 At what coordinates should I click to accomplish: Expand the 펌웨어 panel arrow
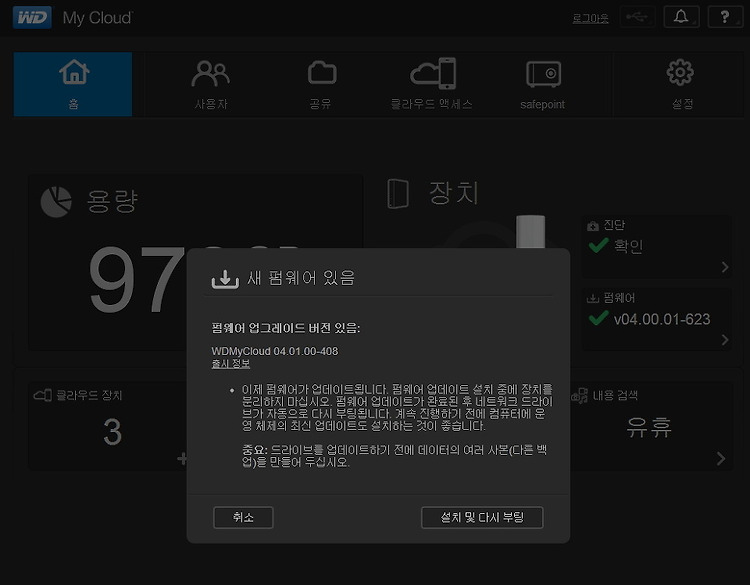click(x=725, y=340)
